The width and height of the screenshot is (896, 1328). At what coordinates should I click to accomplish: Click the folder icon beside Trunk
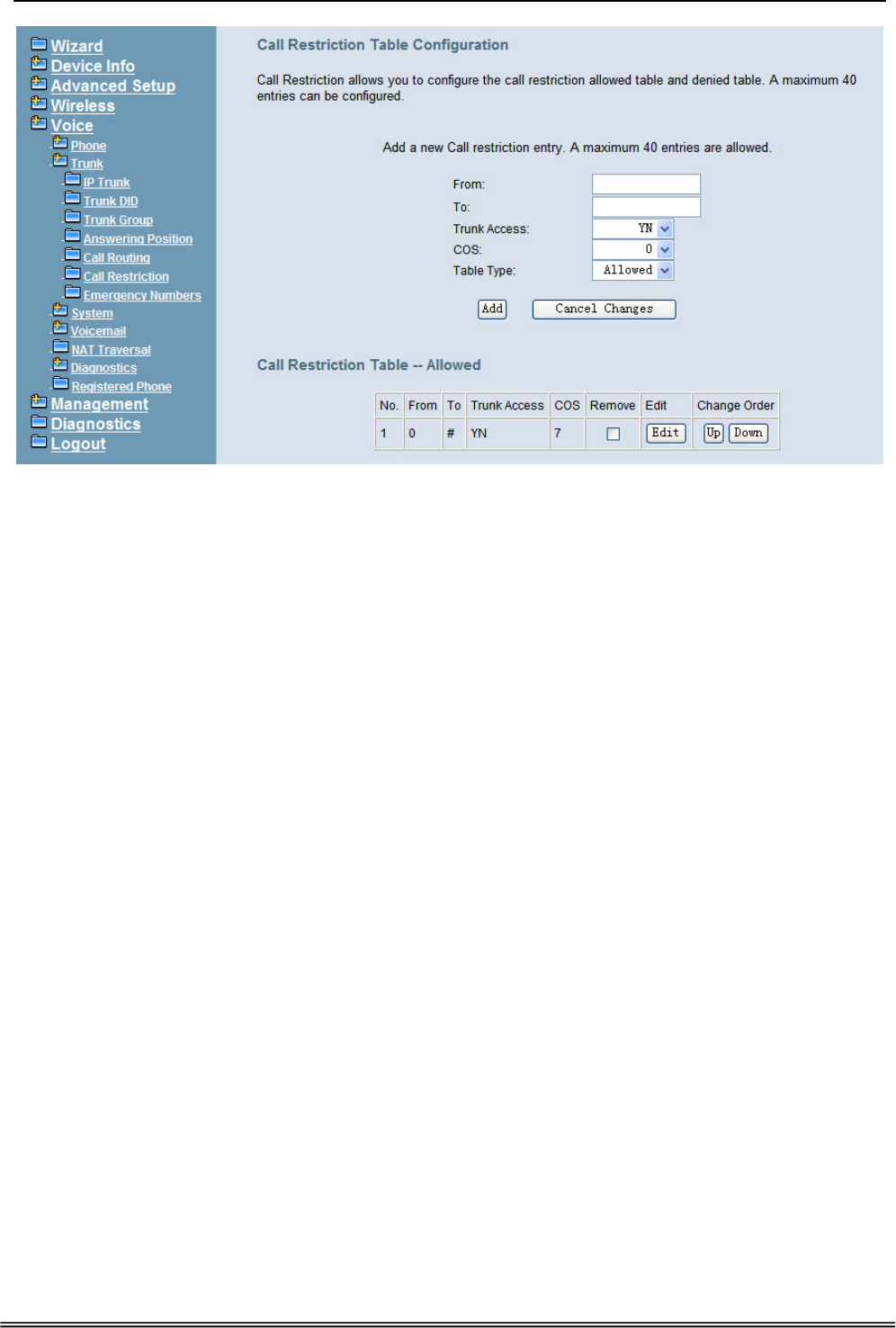click(60, 160)
